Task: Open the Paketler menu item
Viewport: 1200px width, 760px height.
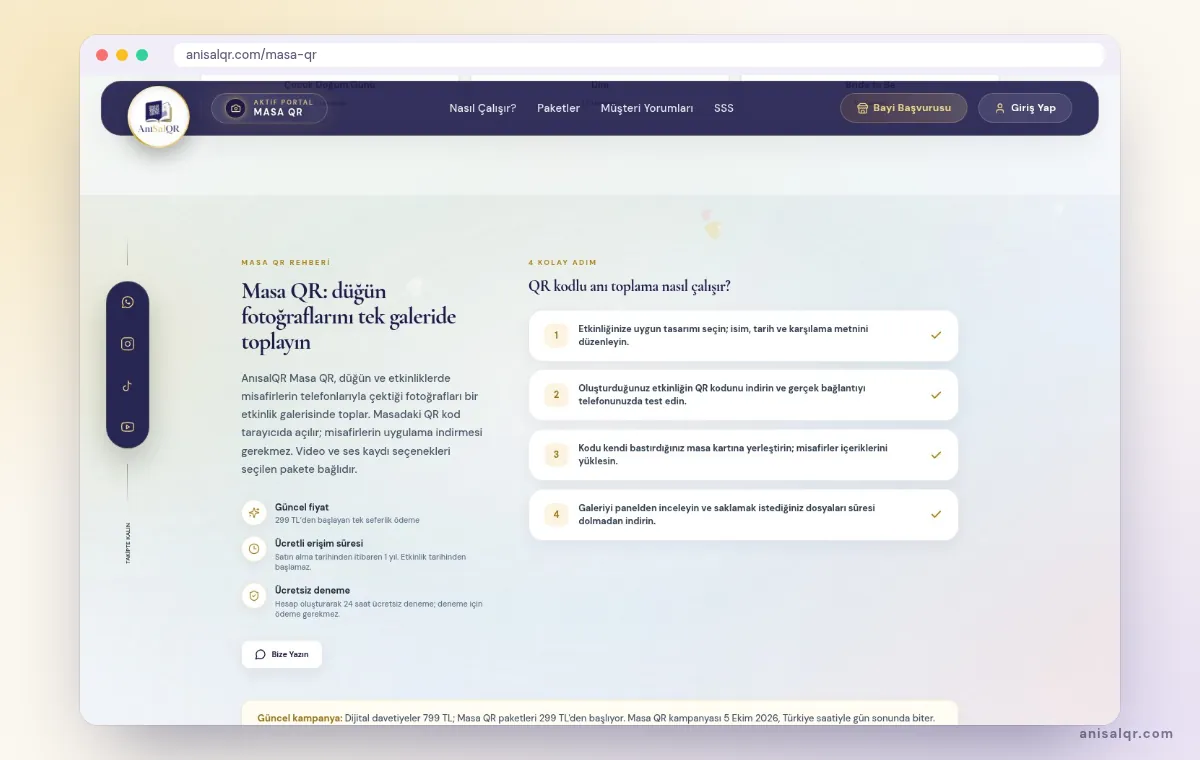Action: coord(558,108)
